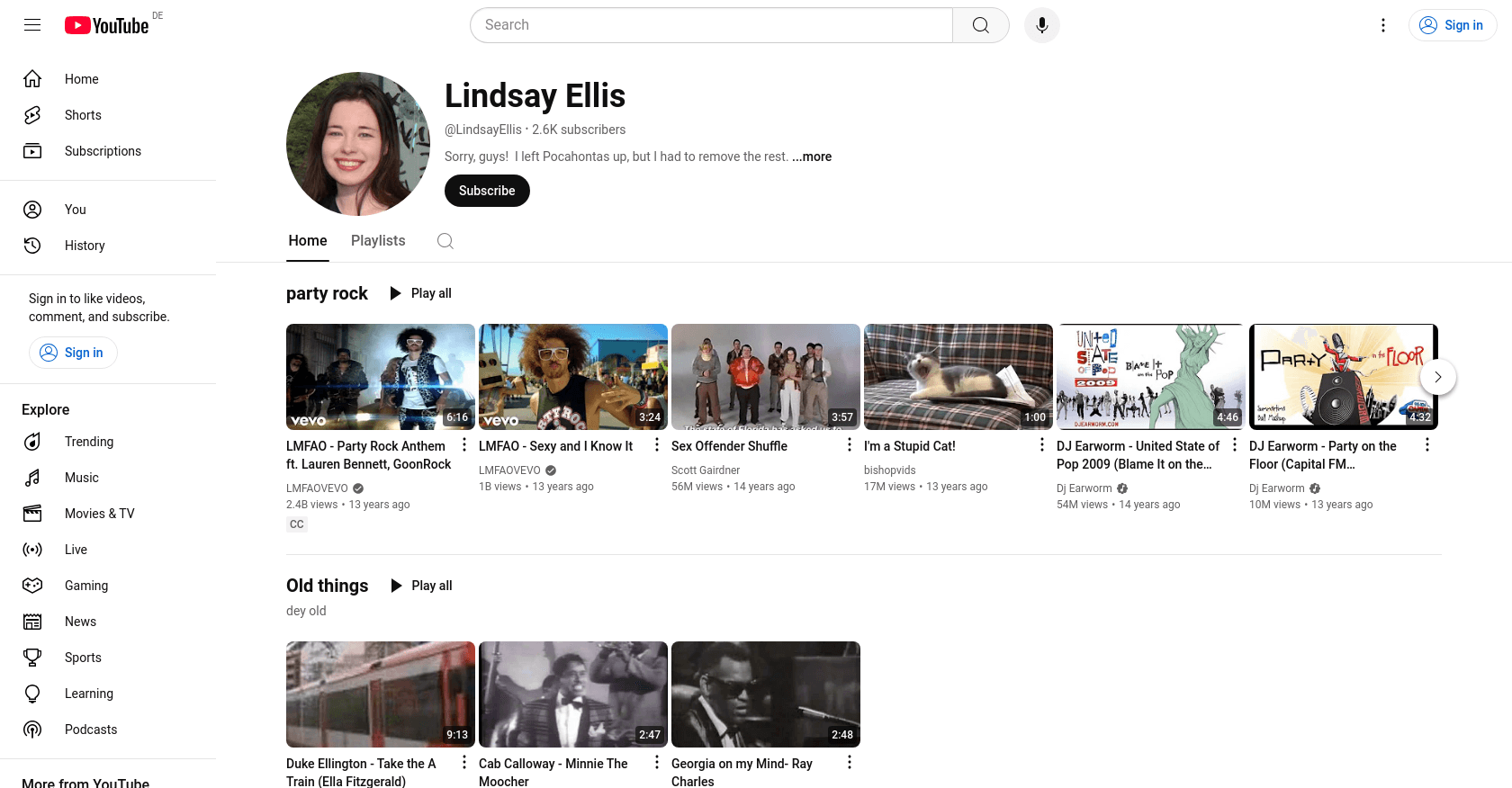
Task: Expand channel description with ...more
Action: [x=812, y=157]
